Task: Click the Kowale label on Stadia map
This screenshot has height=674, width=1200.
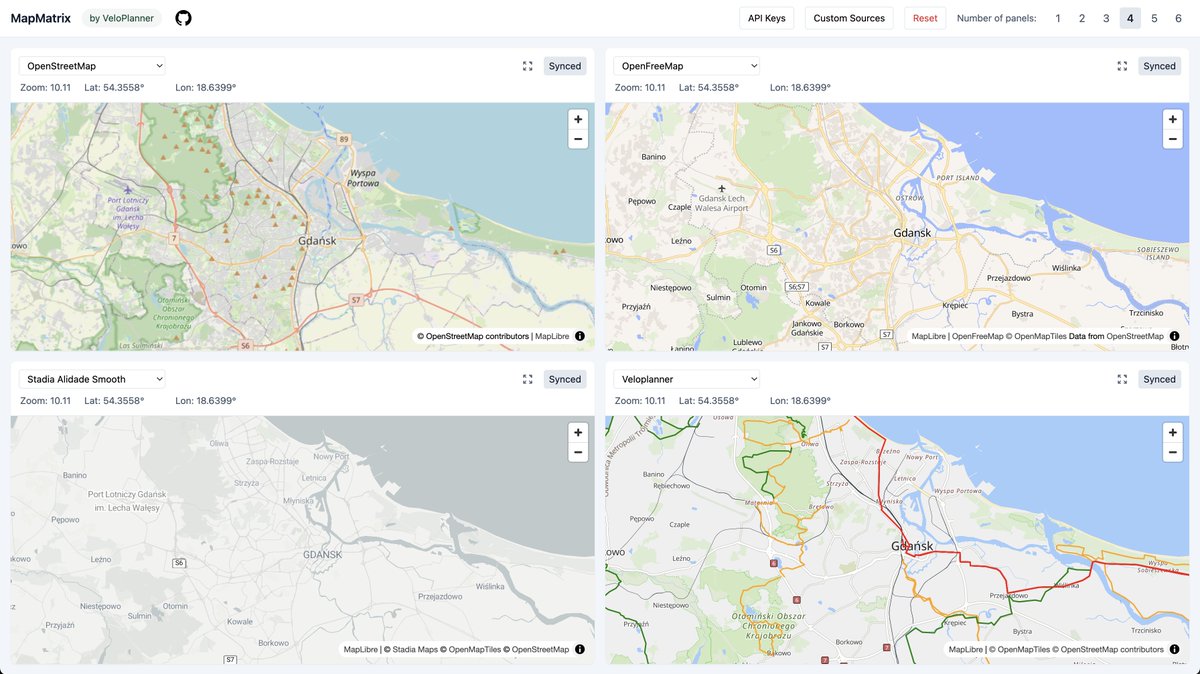Action: pyautogui.click(x=241, y=621)
